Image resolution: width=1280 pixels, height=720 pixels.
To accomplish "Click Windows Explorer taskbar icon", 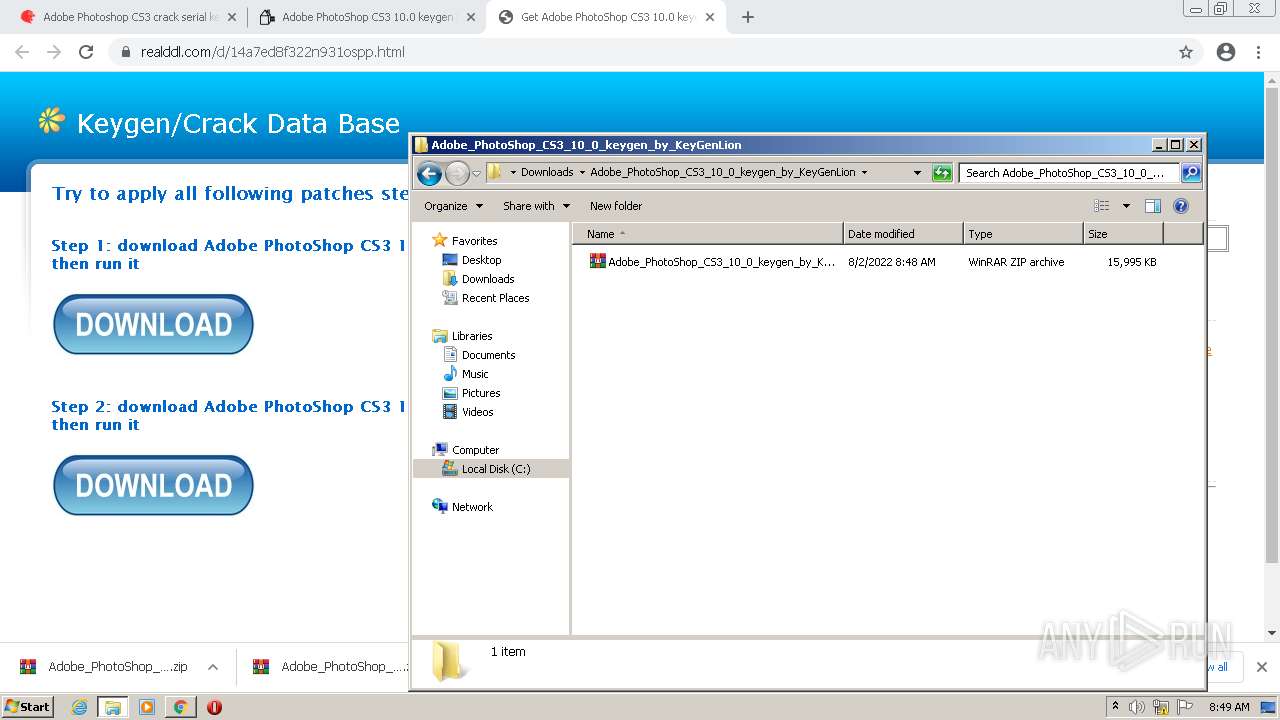I will (113, 707).
